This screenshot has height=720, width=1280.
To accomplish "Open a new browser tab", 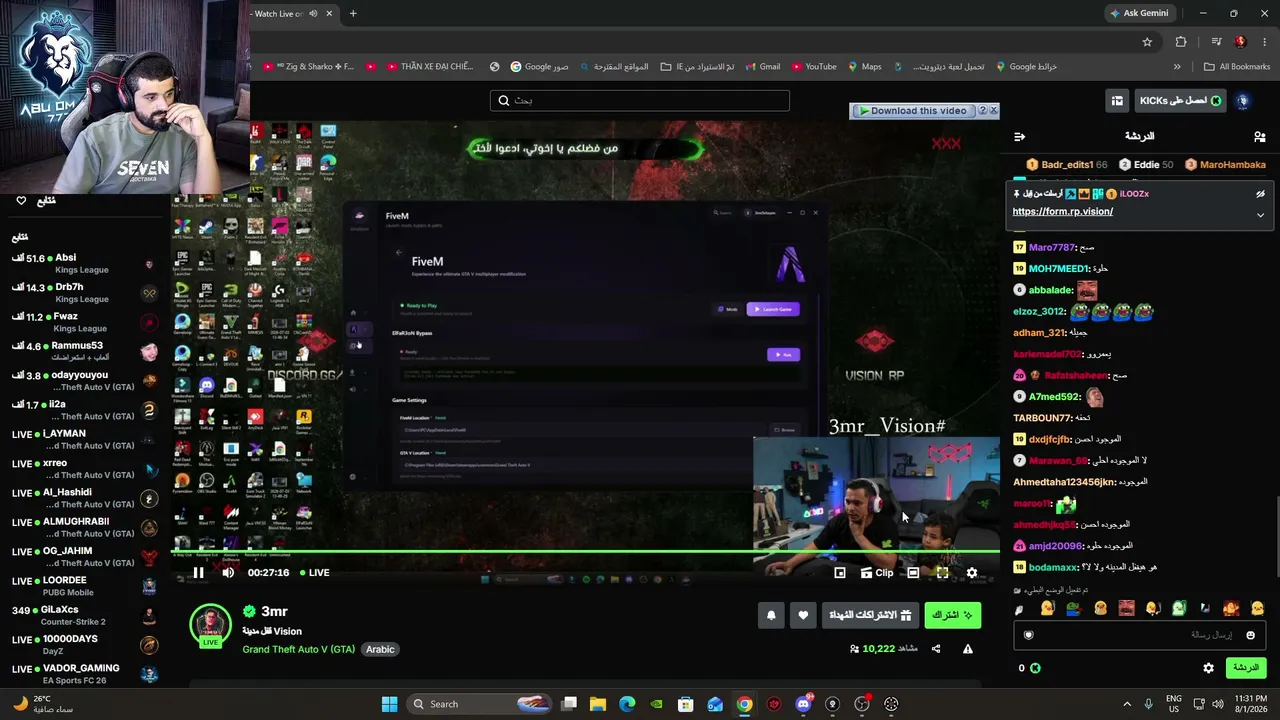I will coord(353,14).
